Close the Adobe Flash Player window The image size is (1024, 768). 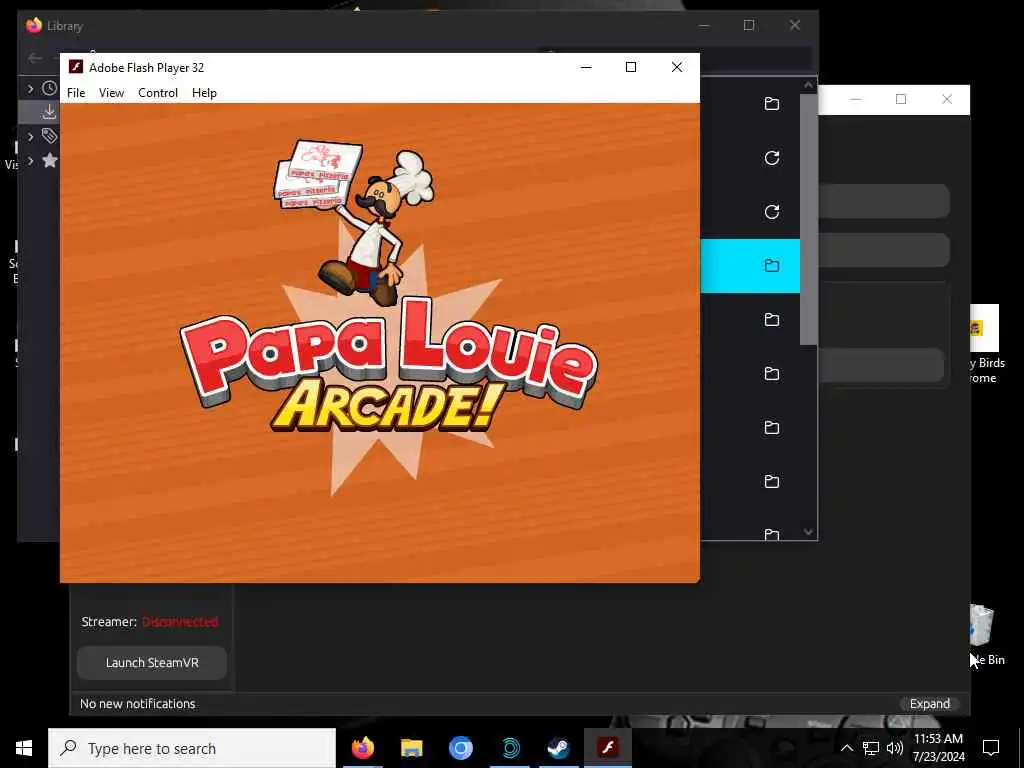tap(677, 67)
